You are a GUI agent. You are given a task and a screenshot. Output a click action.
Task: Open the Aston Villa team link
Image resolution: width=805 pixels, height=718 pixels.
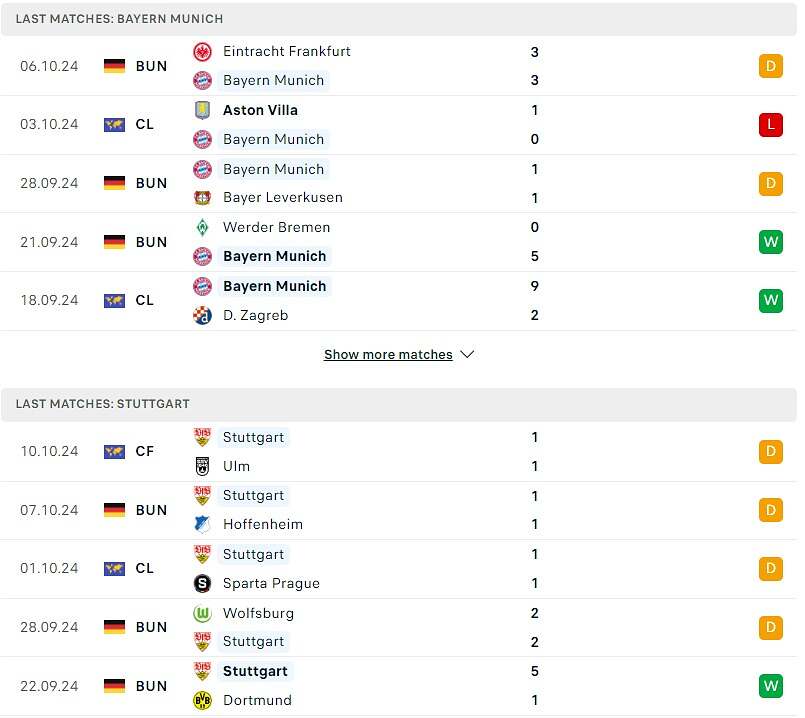(x=260, y=110)
